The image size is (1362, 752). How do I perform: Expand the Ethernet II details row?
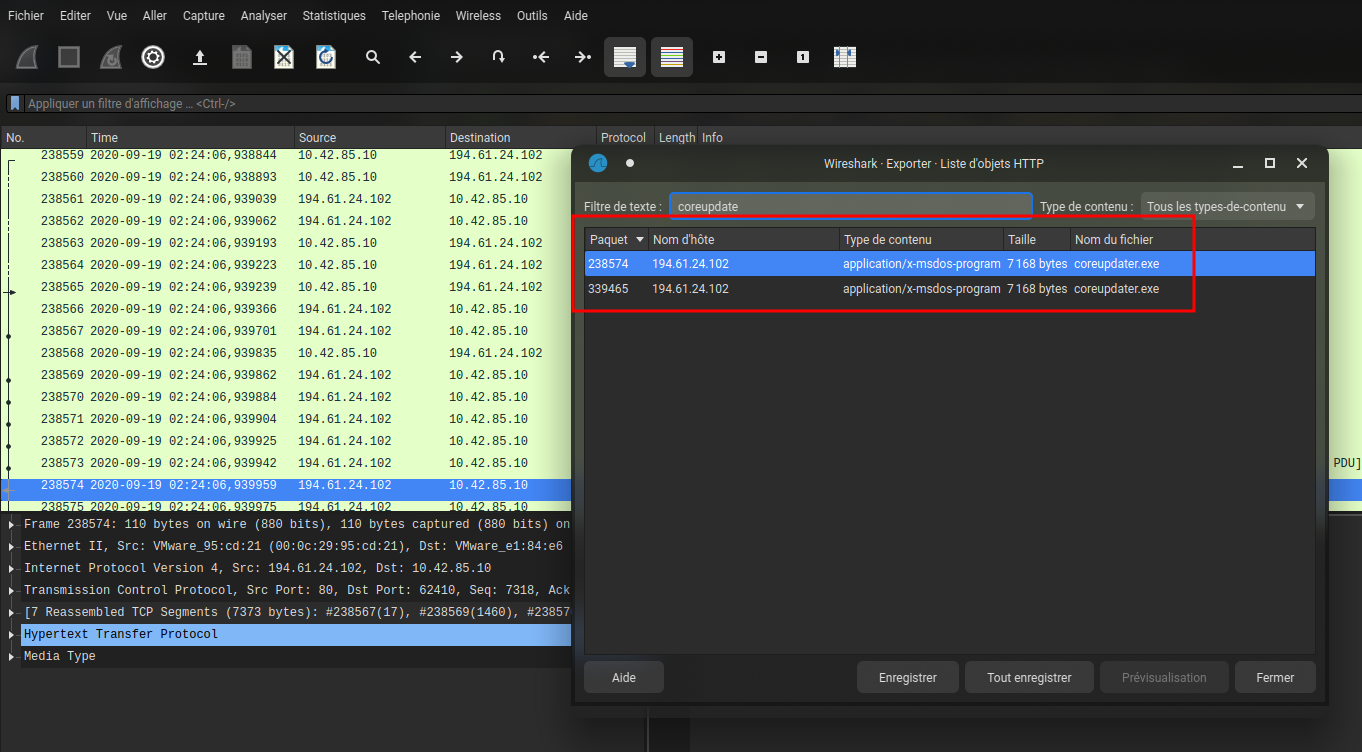coord(12,546)
